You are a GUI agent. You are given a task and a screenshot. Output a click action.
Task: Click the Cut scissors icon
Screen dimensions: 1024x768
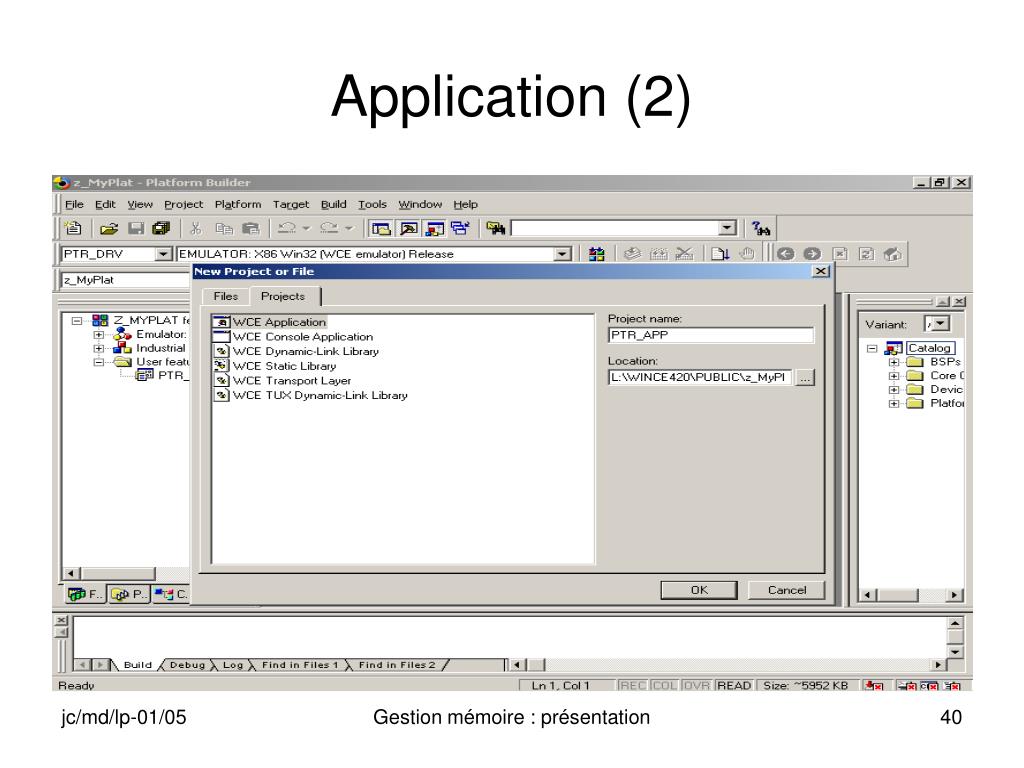pyautogui.click(x=195, y=228)
